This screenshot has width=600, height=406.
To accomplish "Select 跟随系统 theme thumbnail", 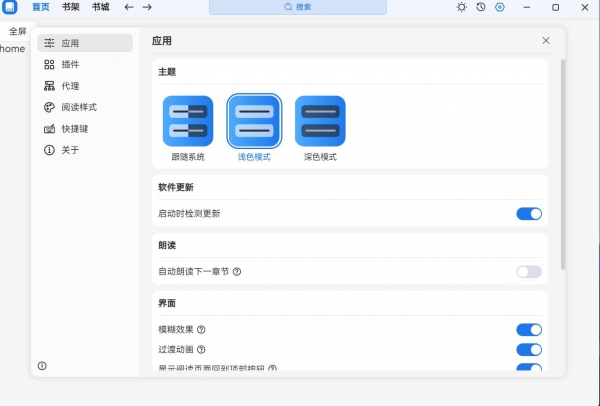I will click(x=188, y=121).
